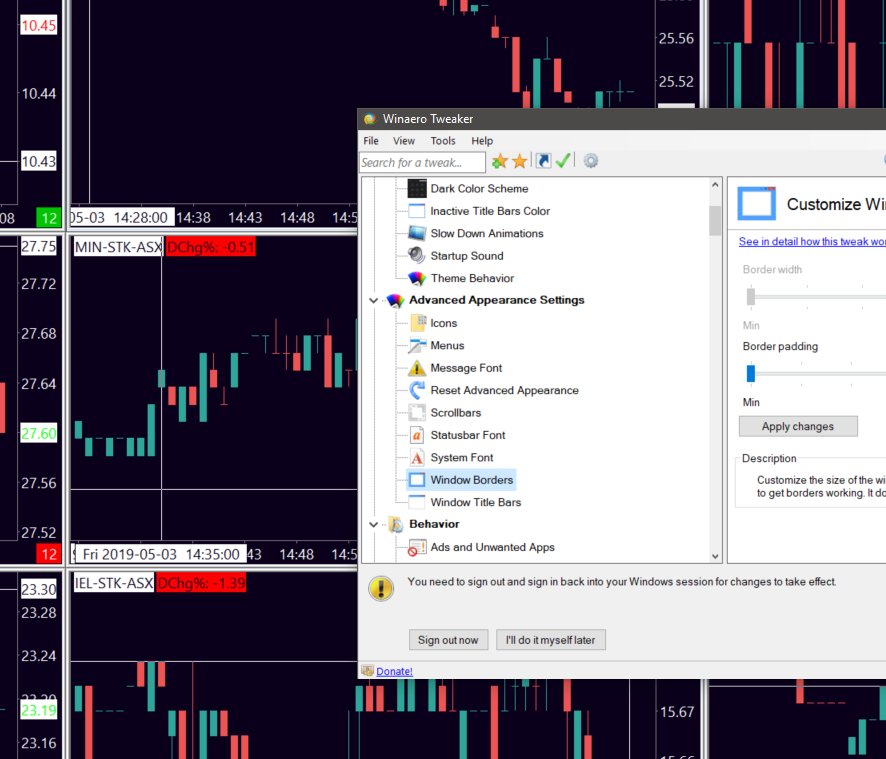This screenshot has height=759, width=886.
Task: Select the Message Font item
Action: click(x=466, y=368)
